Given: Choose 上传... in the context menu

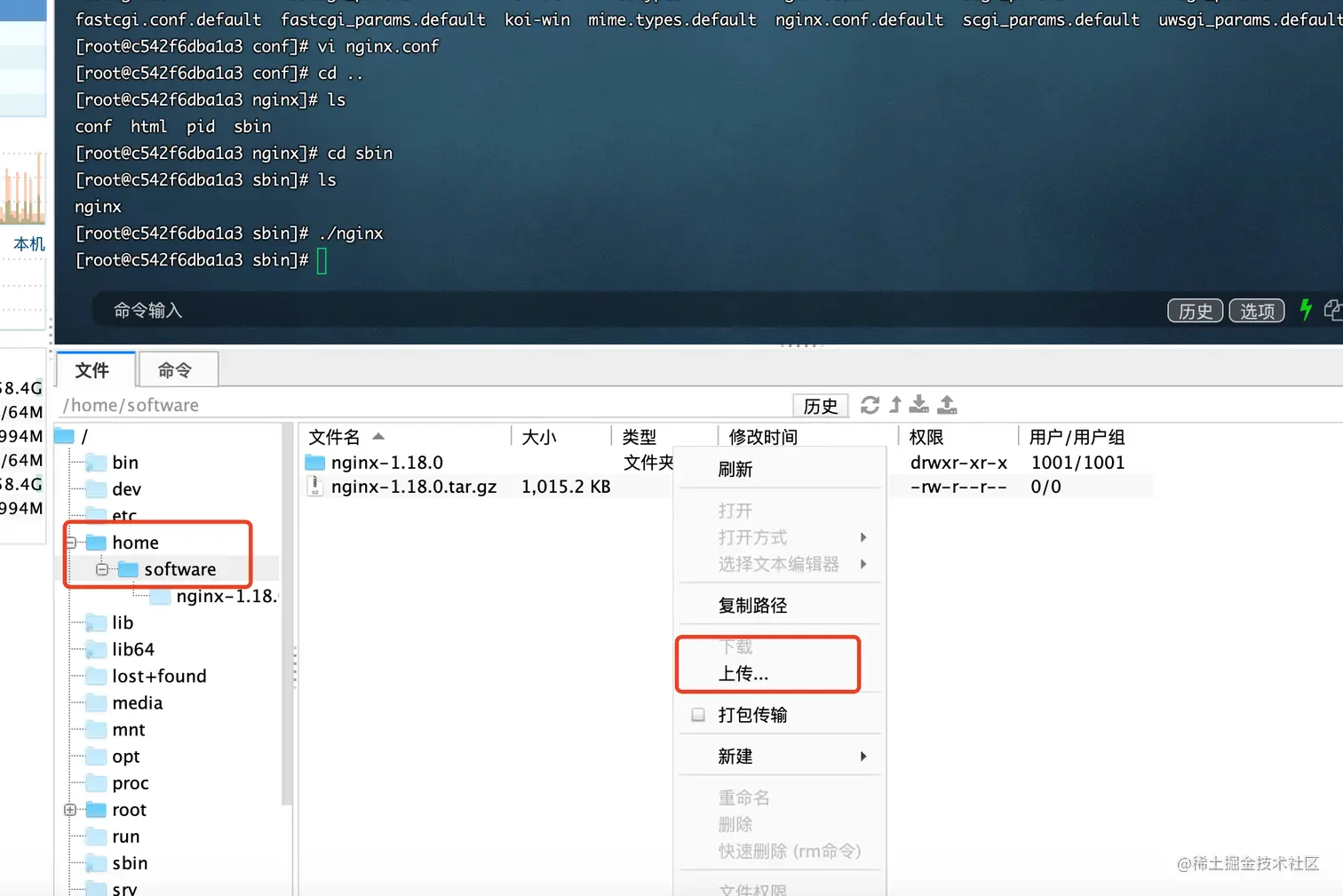Looking at the screenshot, I should tap(743, 673).
